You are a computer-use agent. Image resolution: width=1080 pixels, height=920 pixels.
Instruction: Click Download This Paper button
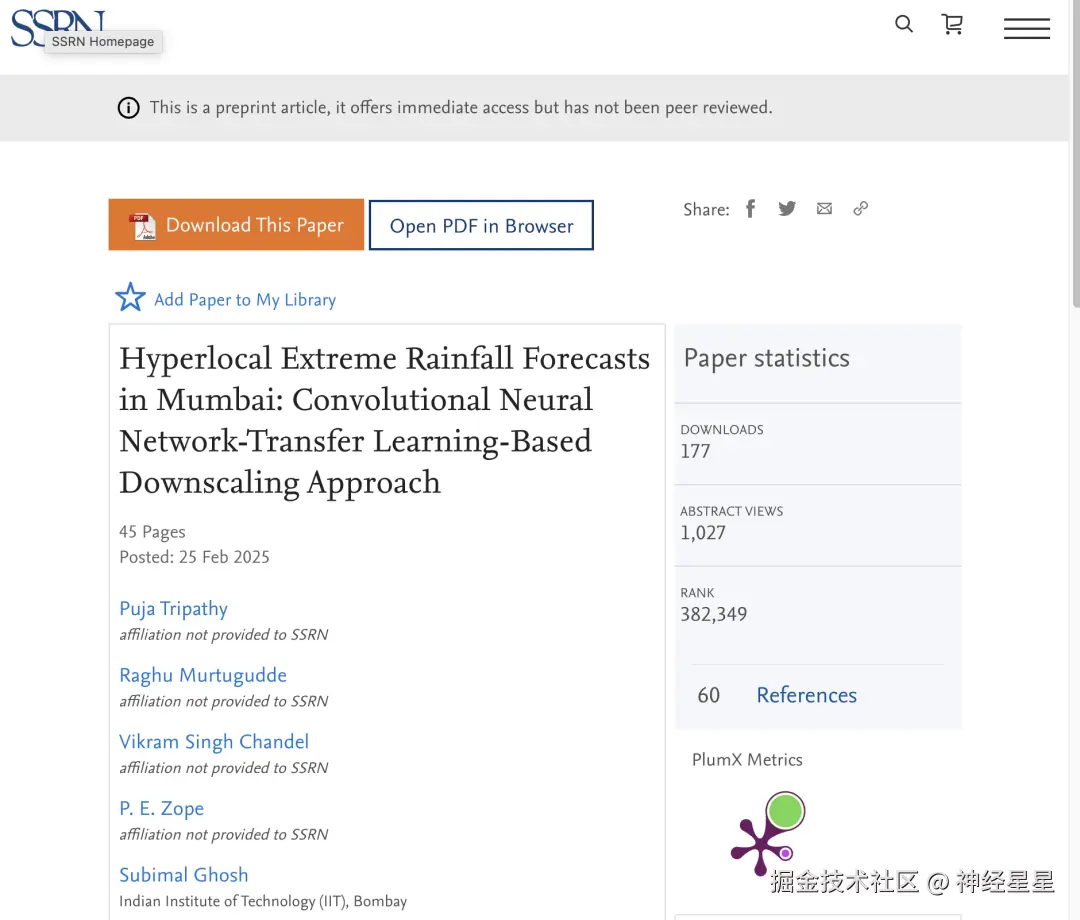[236, 224]
